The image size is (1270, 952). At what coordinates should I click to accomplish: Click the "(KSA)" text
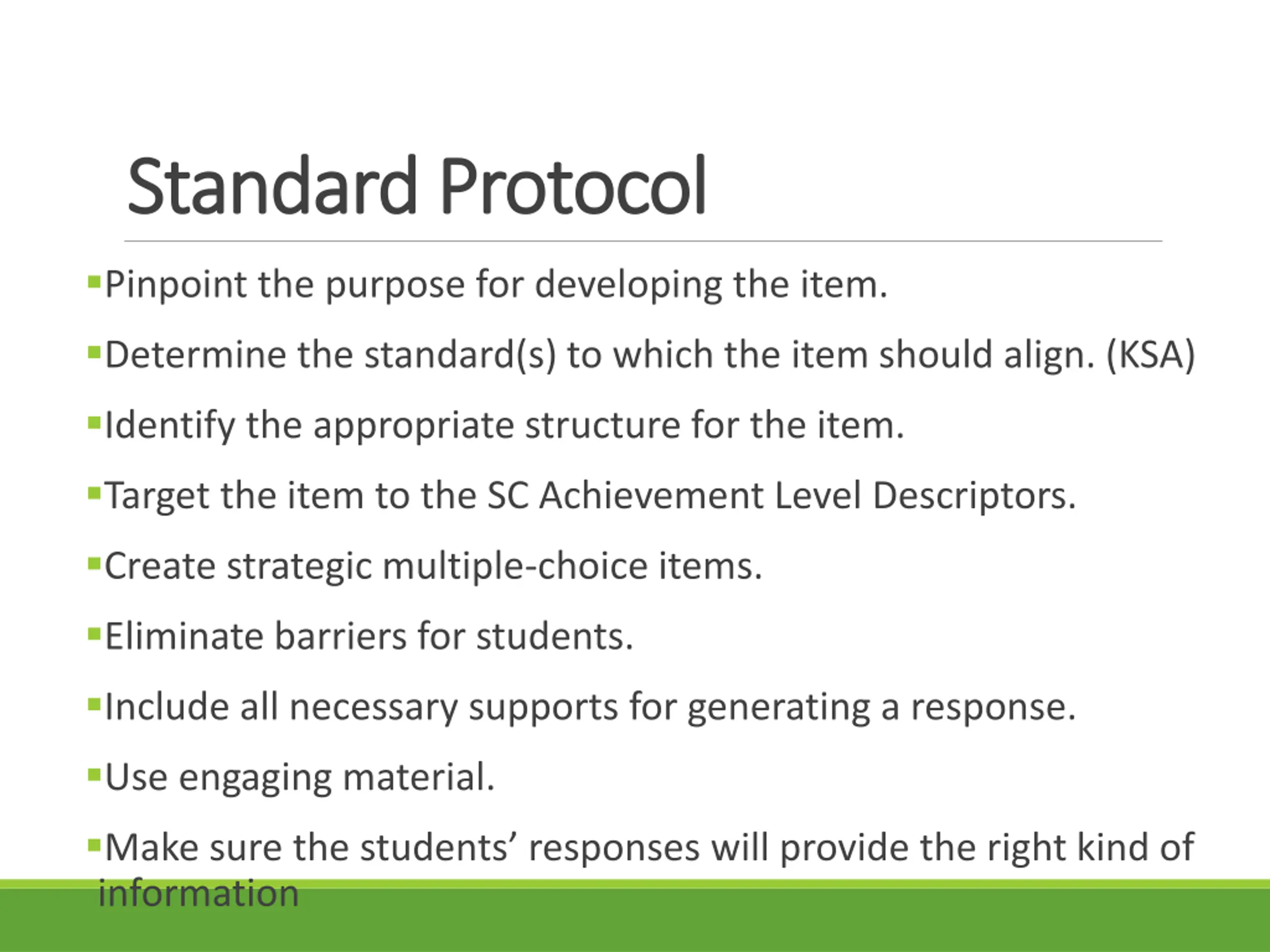click(x=1150, y=355)
